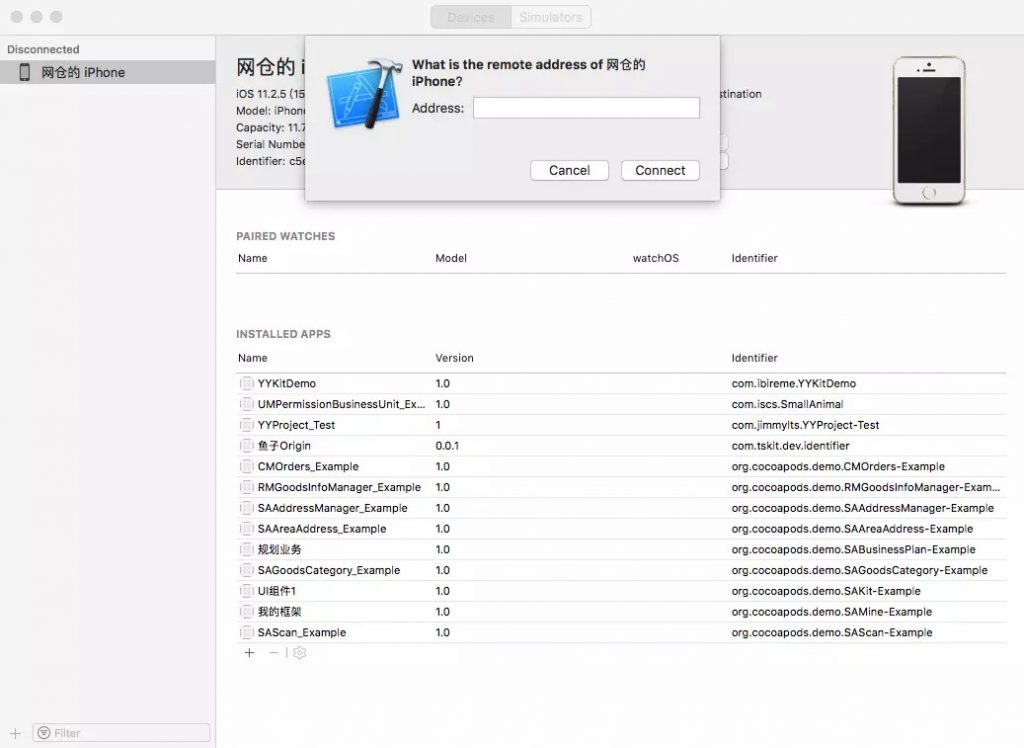
Task: Click the plus button at the sidebar bottom
Action: pos(16,733)
